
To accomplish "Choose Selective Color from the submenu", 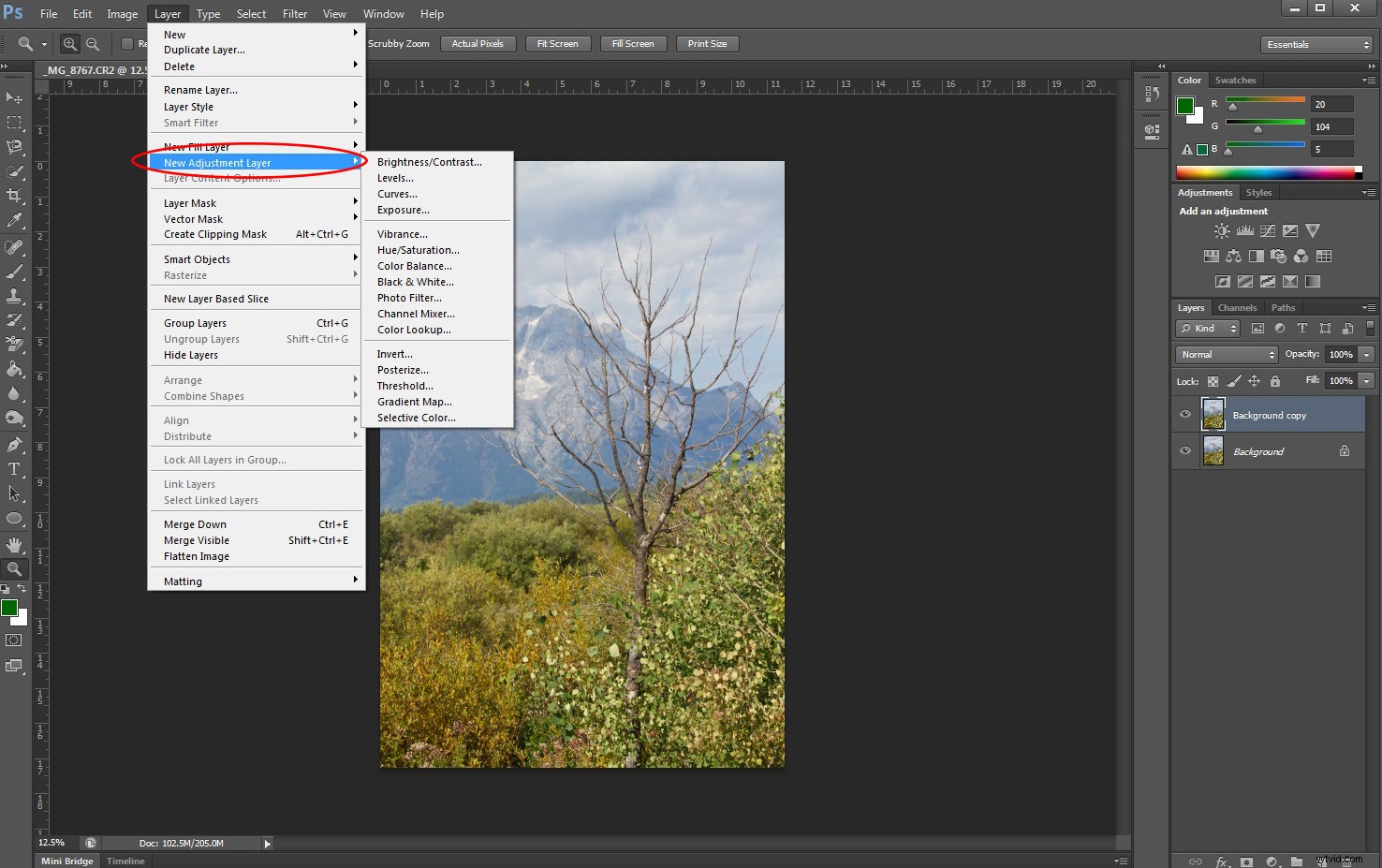I will point(415,418).
